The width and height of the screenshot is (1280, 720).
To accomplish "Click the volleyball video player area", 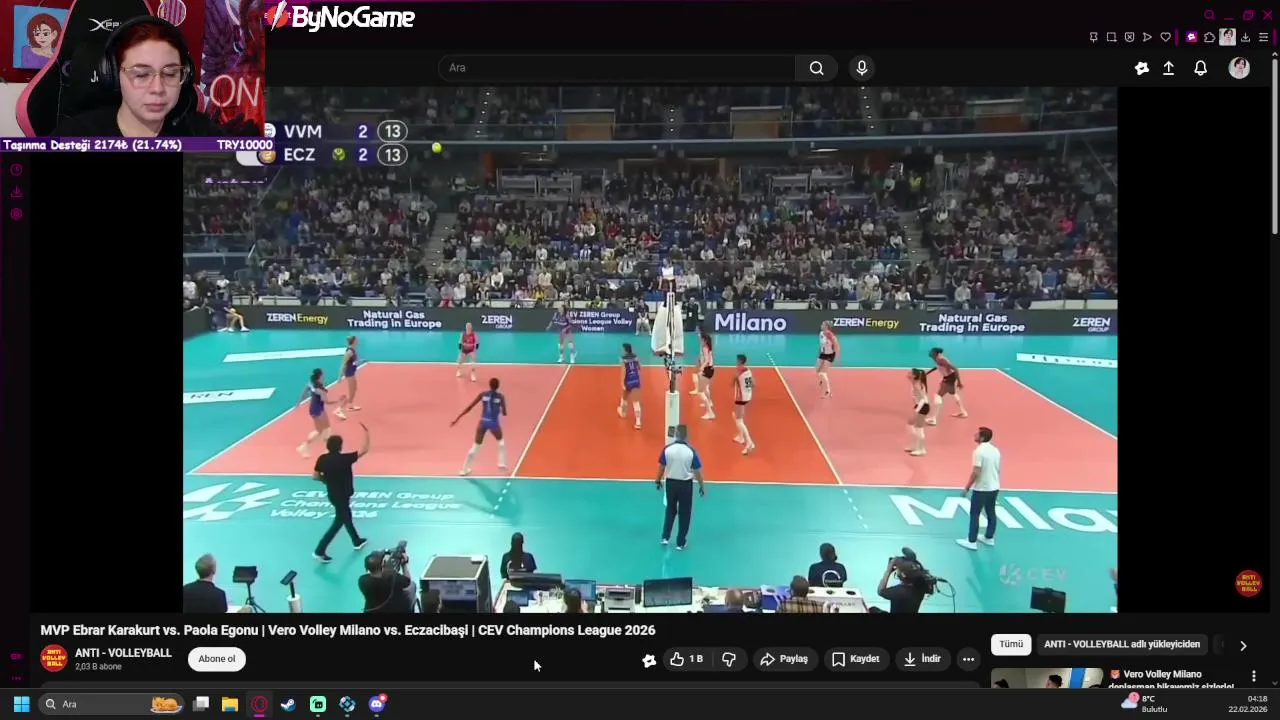I will (x=650, y=350).
